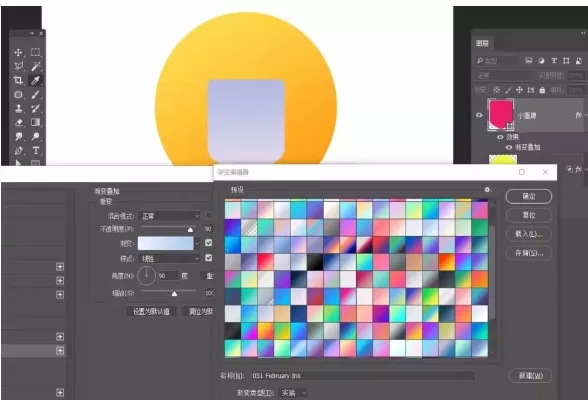The height and width of the screenshot is (400, 588).
Task: Click 设置为默认值 button
Action: point(152,312)
